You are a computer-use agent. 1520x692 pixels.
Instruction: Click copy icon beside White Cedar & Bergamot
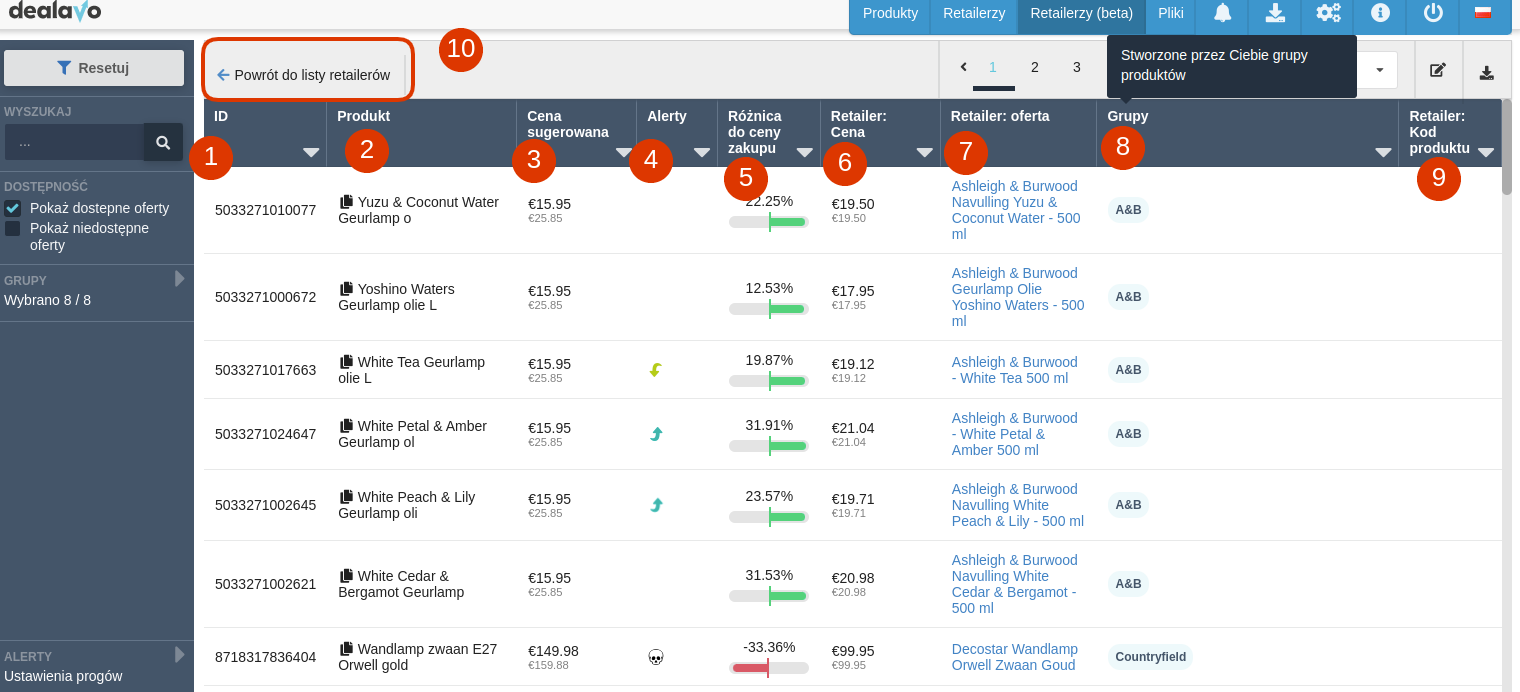coord(346,576)
